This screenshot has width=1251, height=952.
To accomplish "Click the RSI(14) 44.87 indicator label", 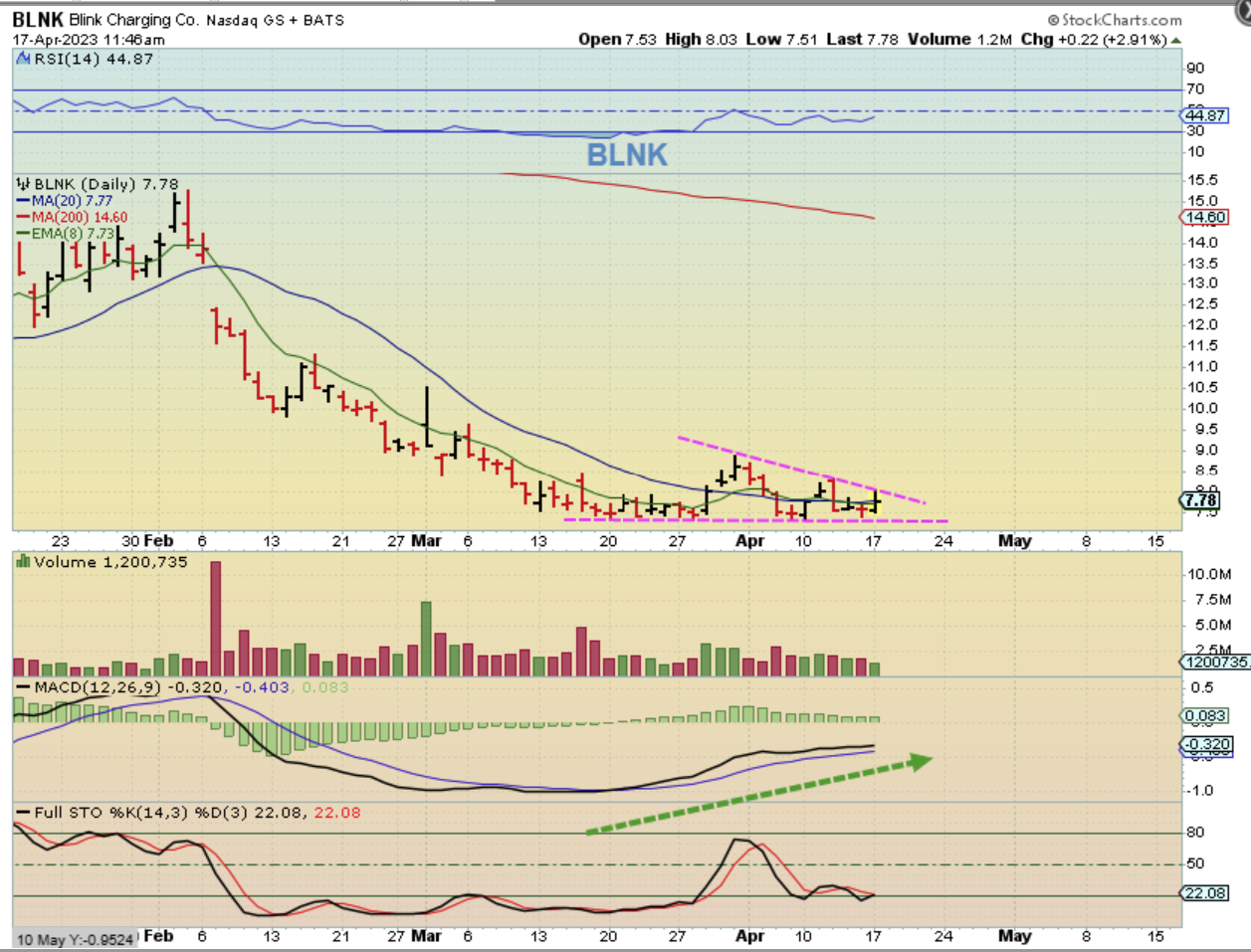I will coord(94,59).
